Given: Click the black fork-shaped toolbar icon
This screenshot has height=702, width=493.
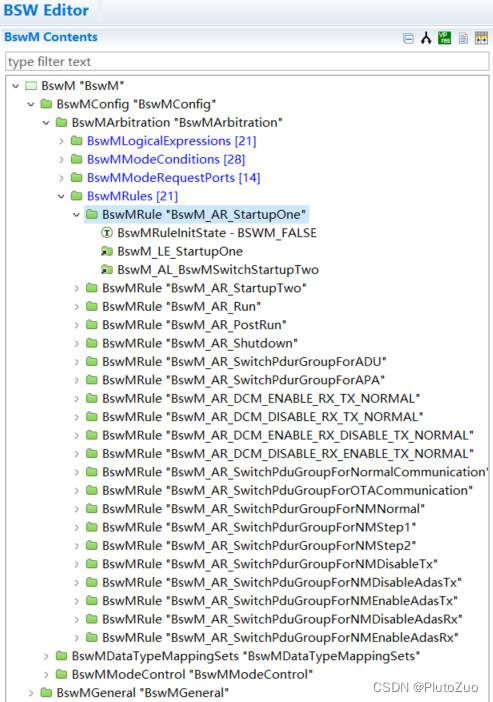Looking at the screenshot, I should pyautogui.click(x=426, y=39).
